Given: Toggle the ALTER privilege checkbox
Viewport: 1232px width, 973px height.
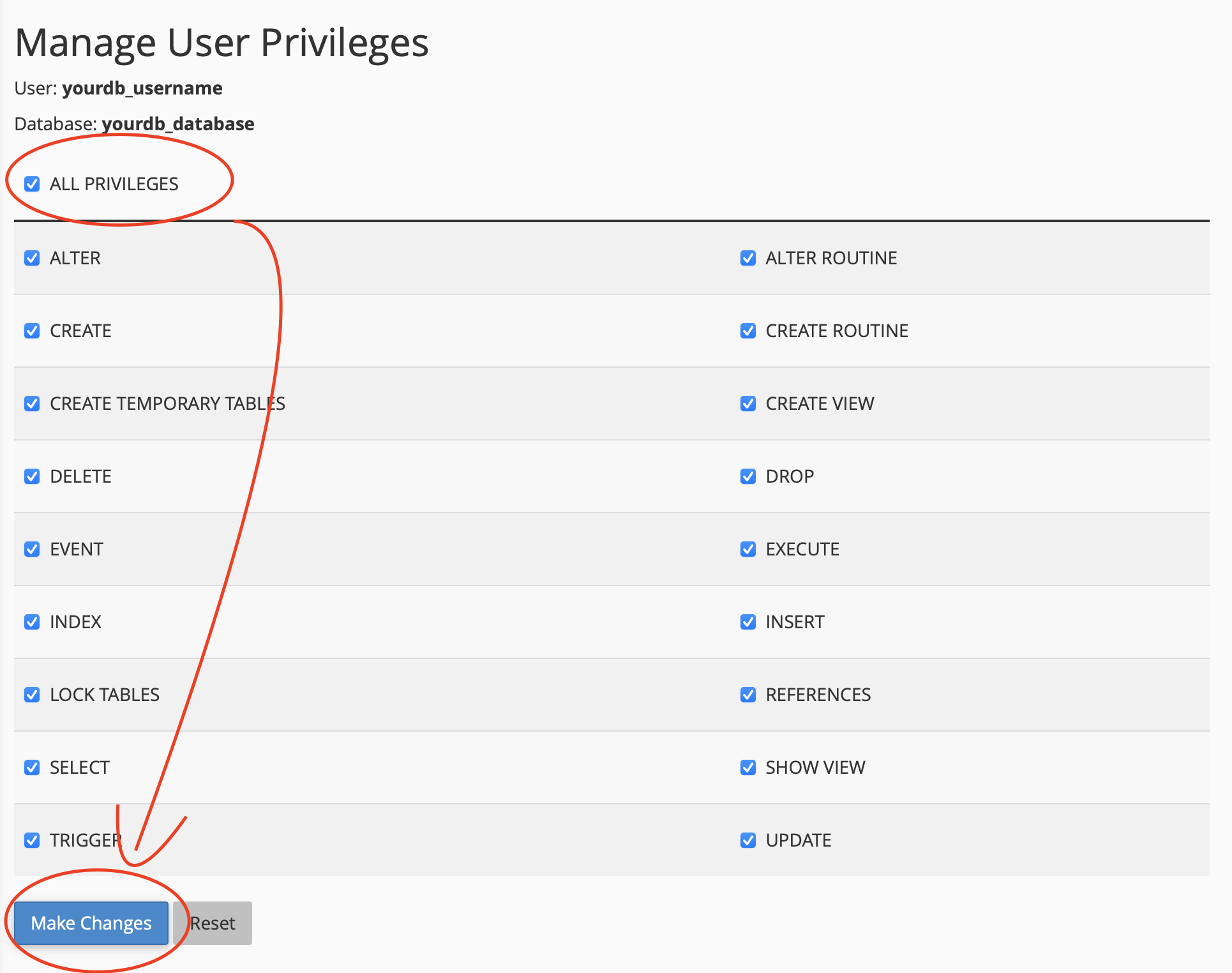Looking at the screenshot, I should point(32,258).
